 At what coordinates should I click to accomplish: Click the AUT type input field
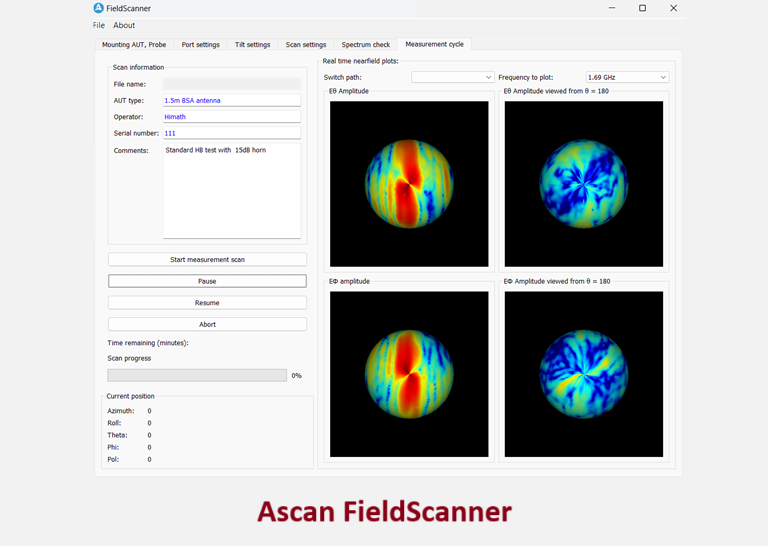click(231, 101)
